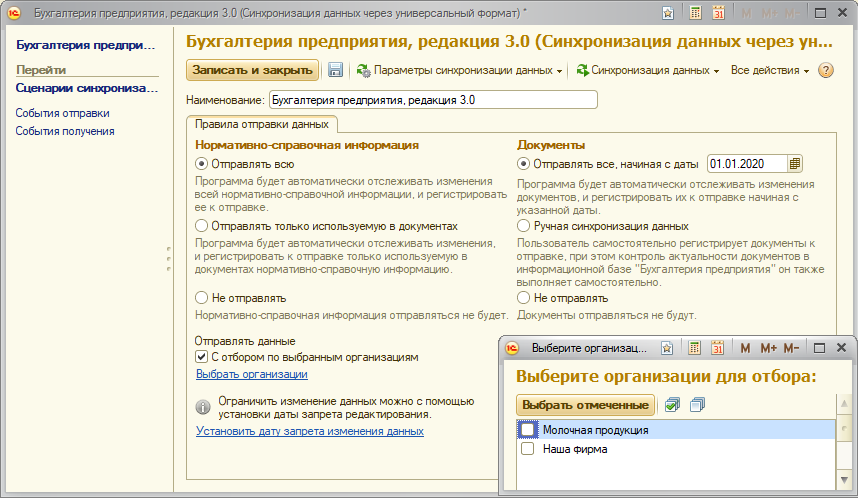Click 'Записать и закрыть' button
This screenshot has width=858, height=498.
click(252, 70)
